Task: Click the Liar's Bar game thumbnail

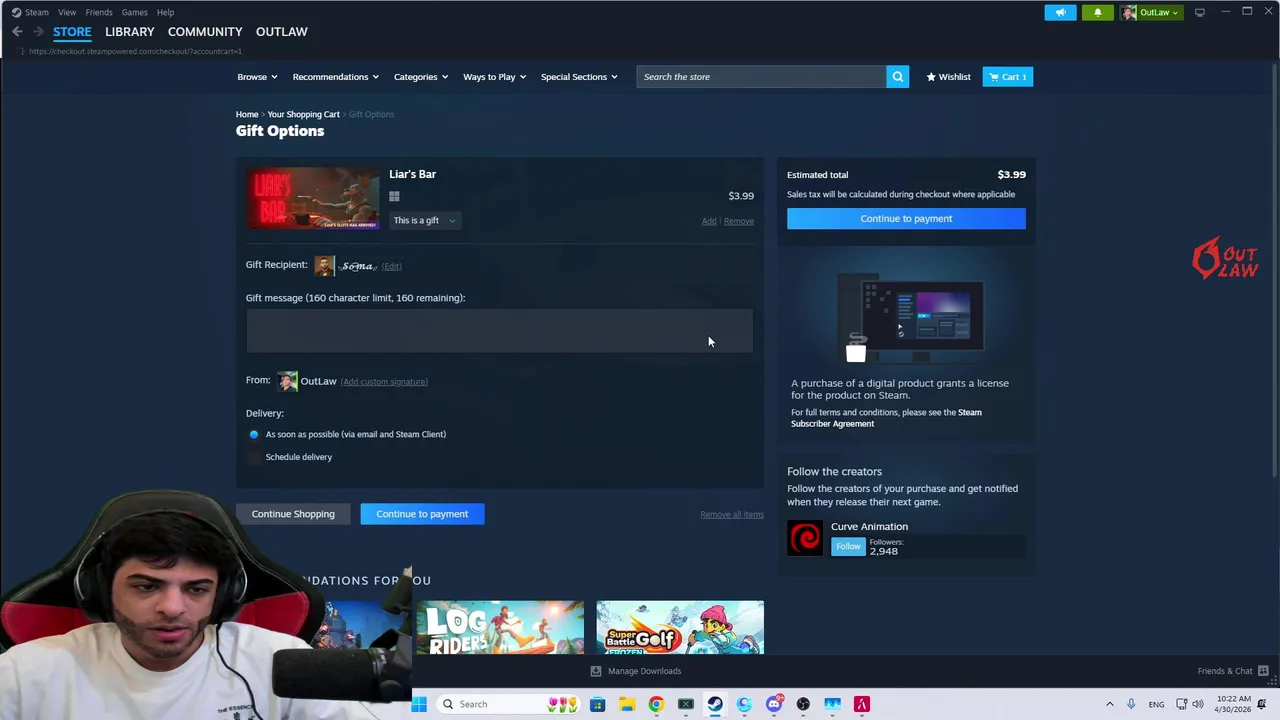Action: (312, 198)
